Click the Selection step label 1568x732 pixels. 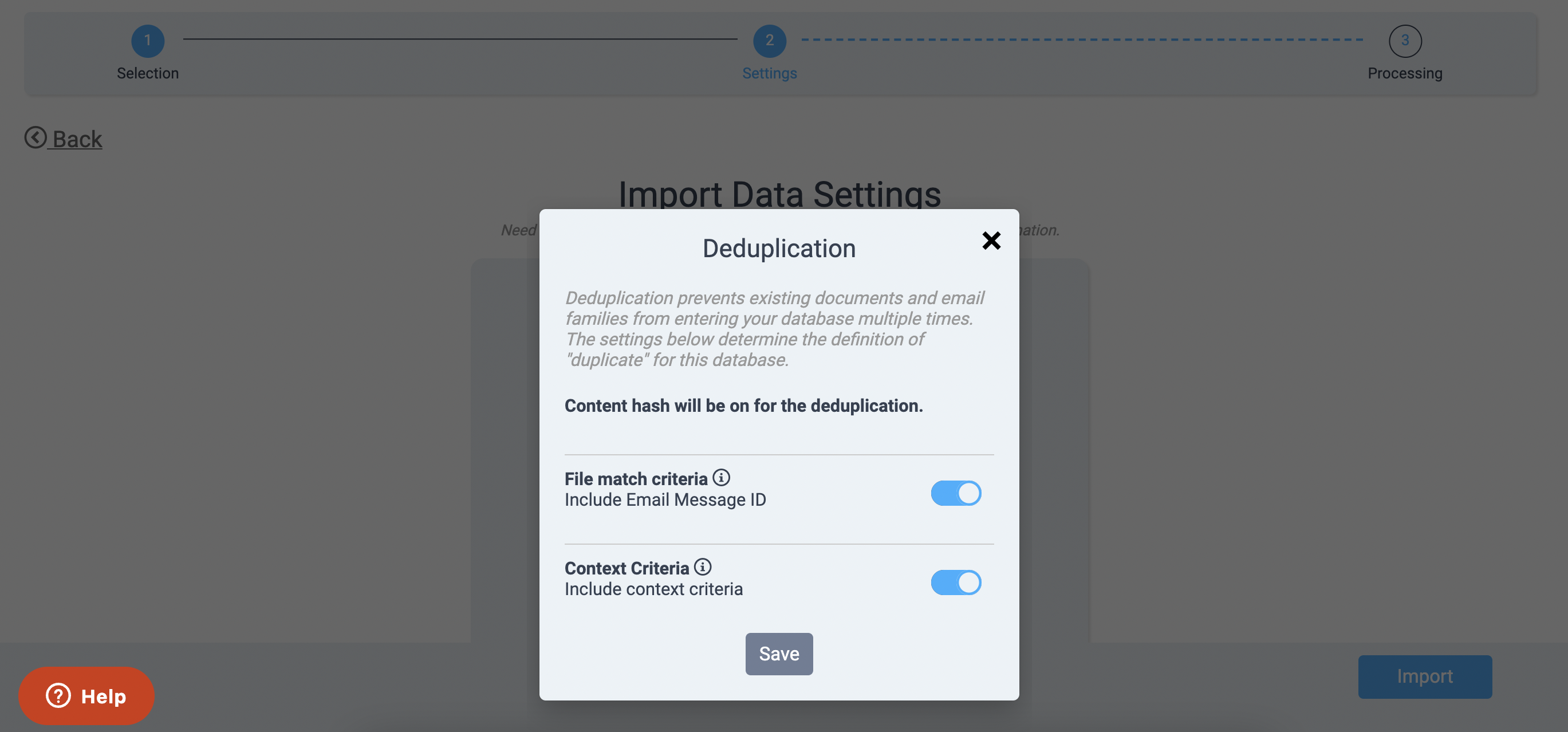(147, 73)
